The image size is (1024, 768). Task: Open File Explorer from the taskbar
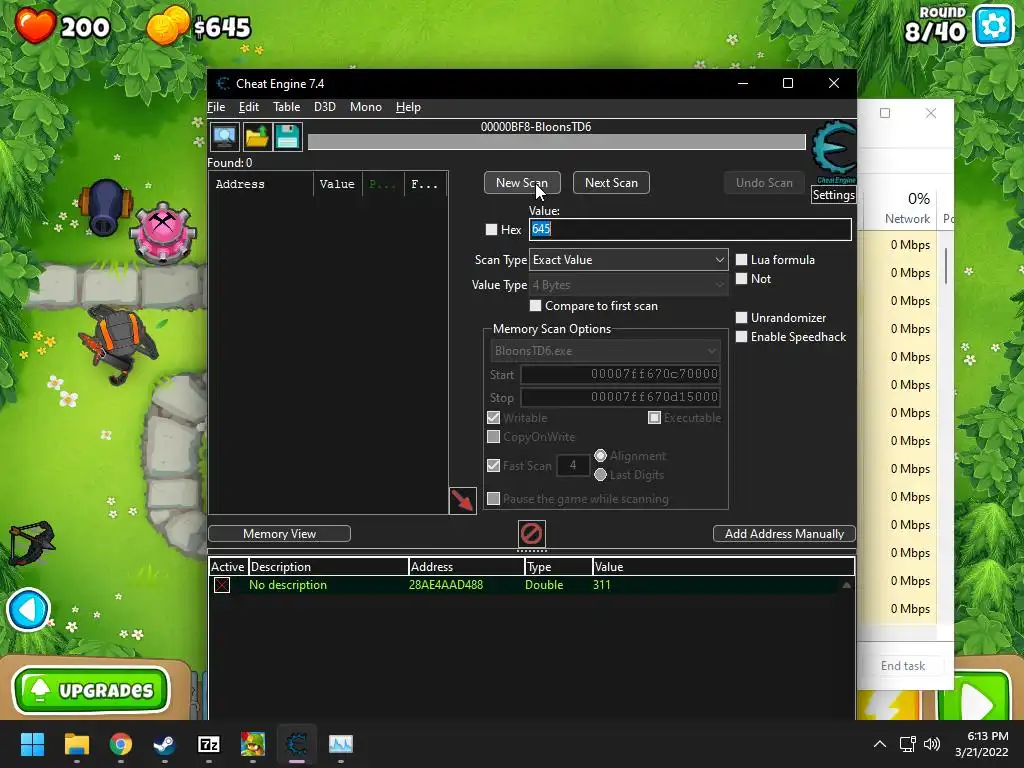[76, 744]
